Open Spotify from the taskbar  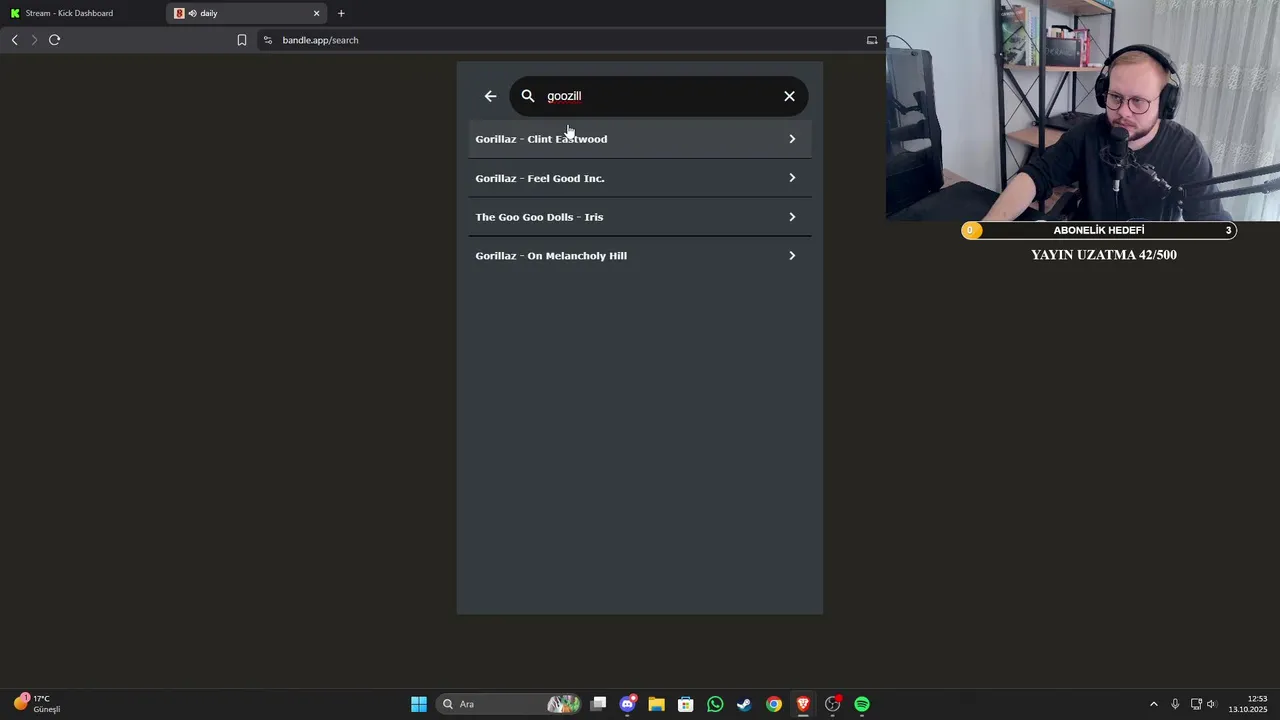tap(862, 704)
